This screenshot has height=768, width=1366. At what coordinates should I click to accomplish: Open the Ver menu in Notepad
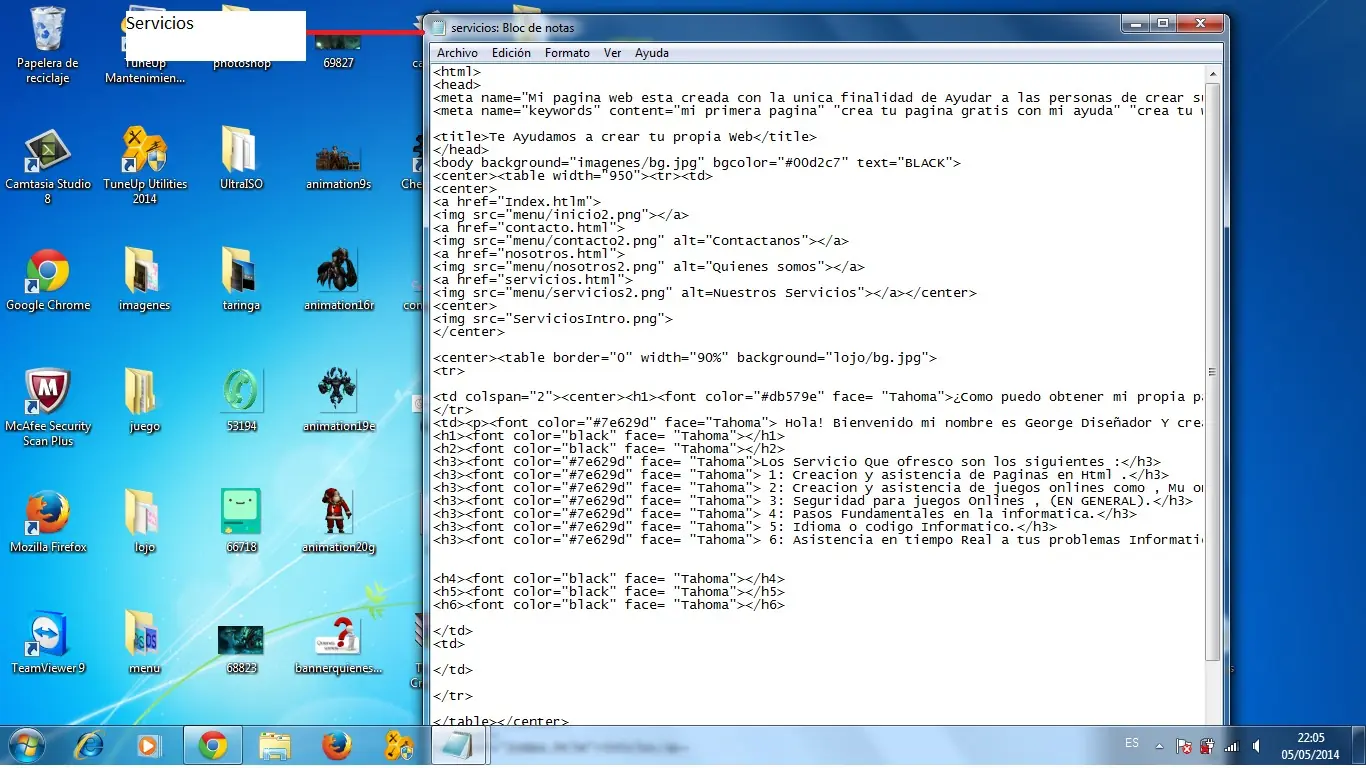tap(612, 53)
